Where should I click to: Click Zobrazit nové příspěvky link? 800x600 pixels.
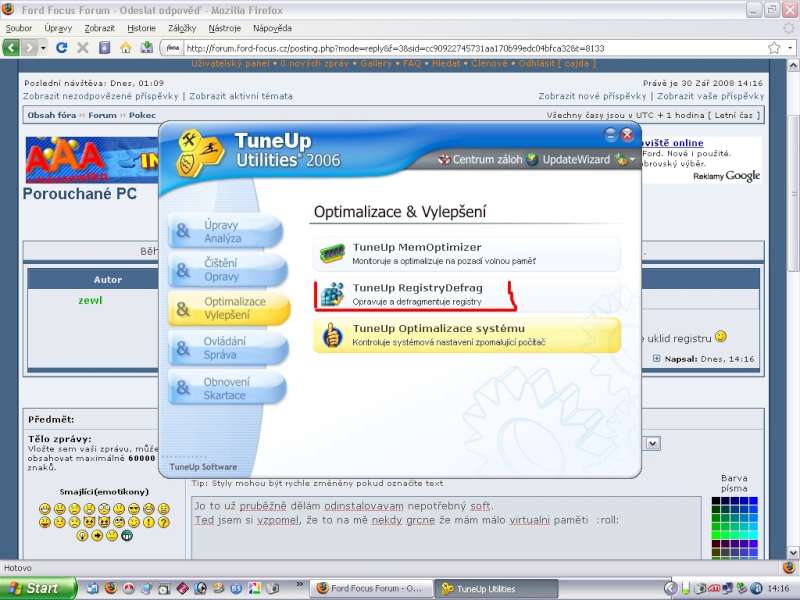click(x=592, y=96)
